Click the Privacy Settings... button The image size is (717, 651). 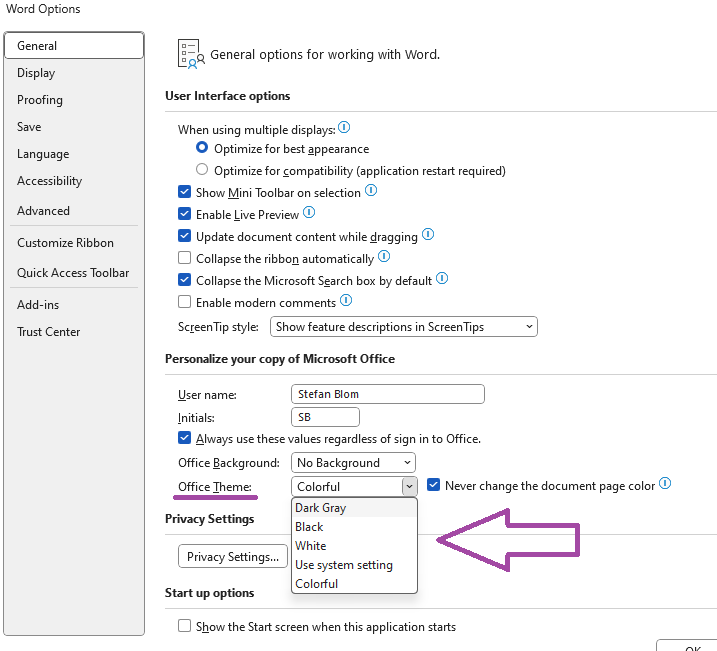coord(233,556)
